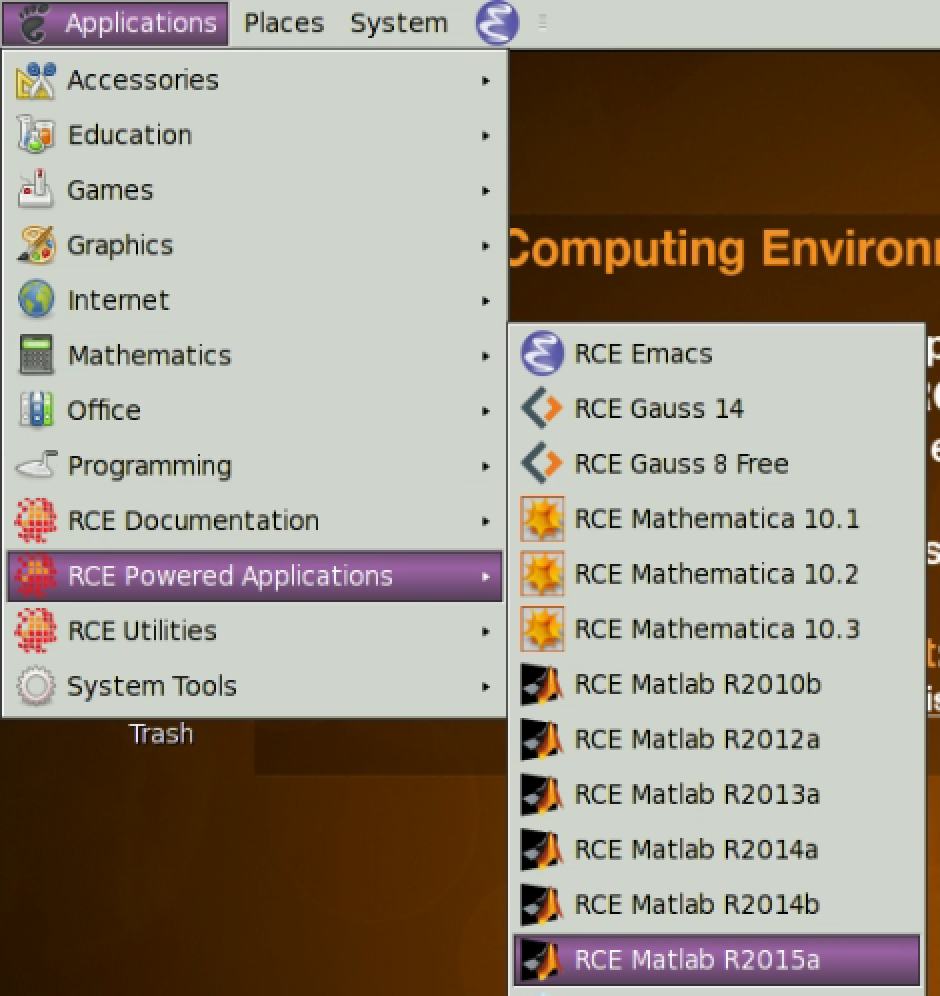Expand the Games submenu arrow
The height and width of the screenshot is (996, 940).
(486, 191)
